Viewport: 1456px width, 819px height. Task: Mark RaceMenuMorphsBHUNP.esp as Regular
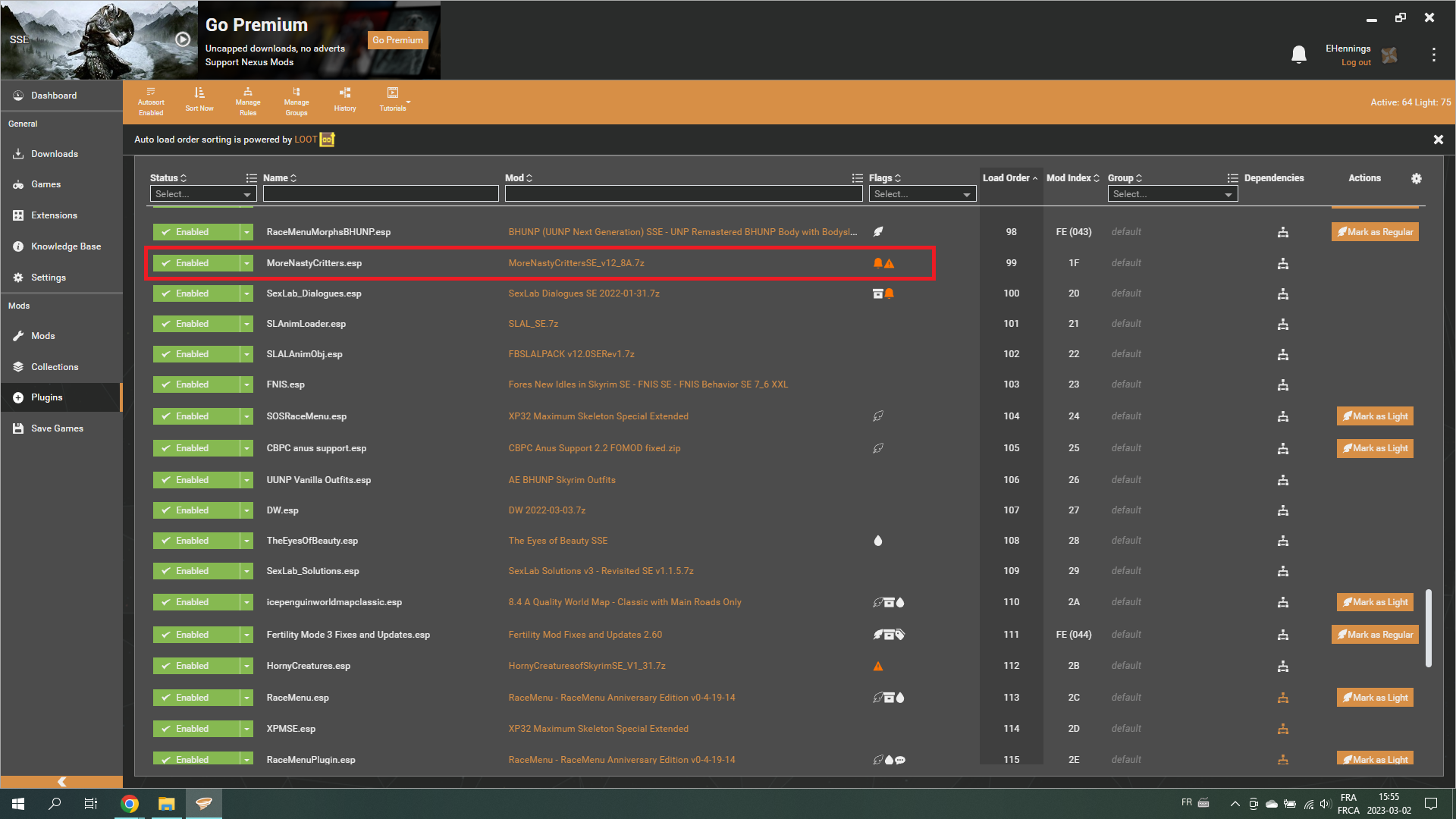point(1375,232)
